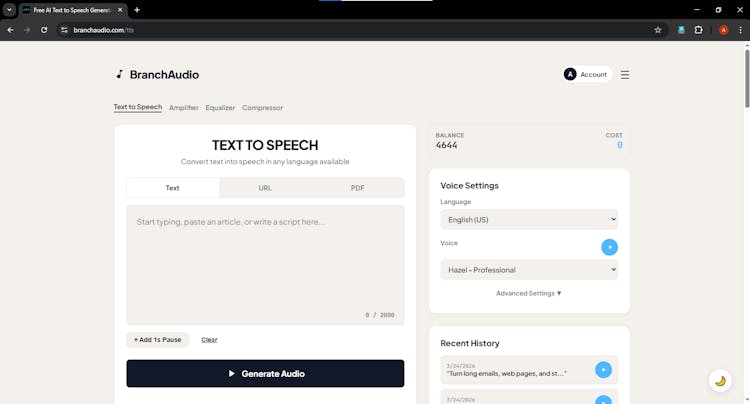Toggle dark mode moon icon

[720, 381]
